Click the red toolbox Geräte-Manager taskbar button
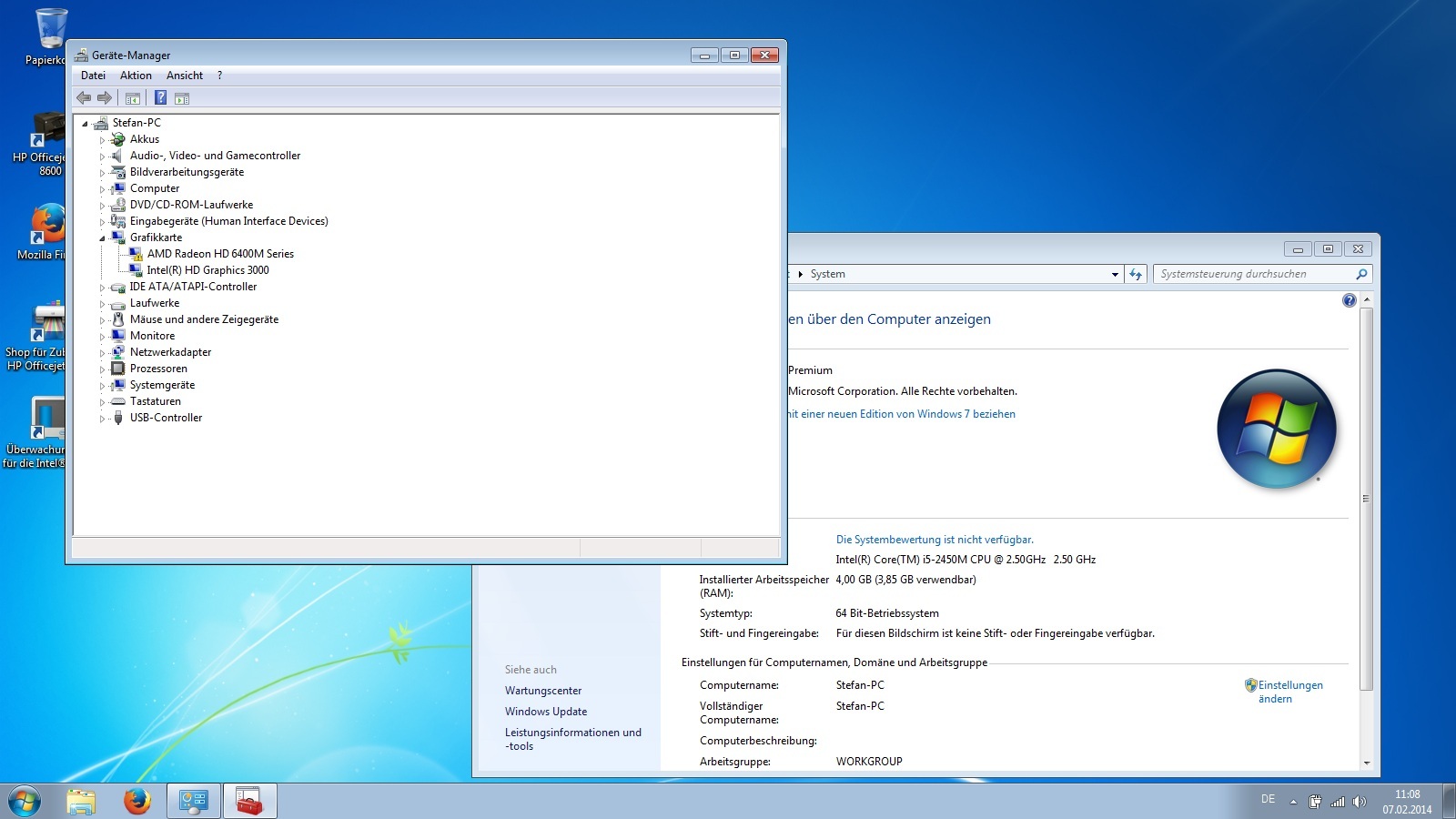 coord(249,802)
